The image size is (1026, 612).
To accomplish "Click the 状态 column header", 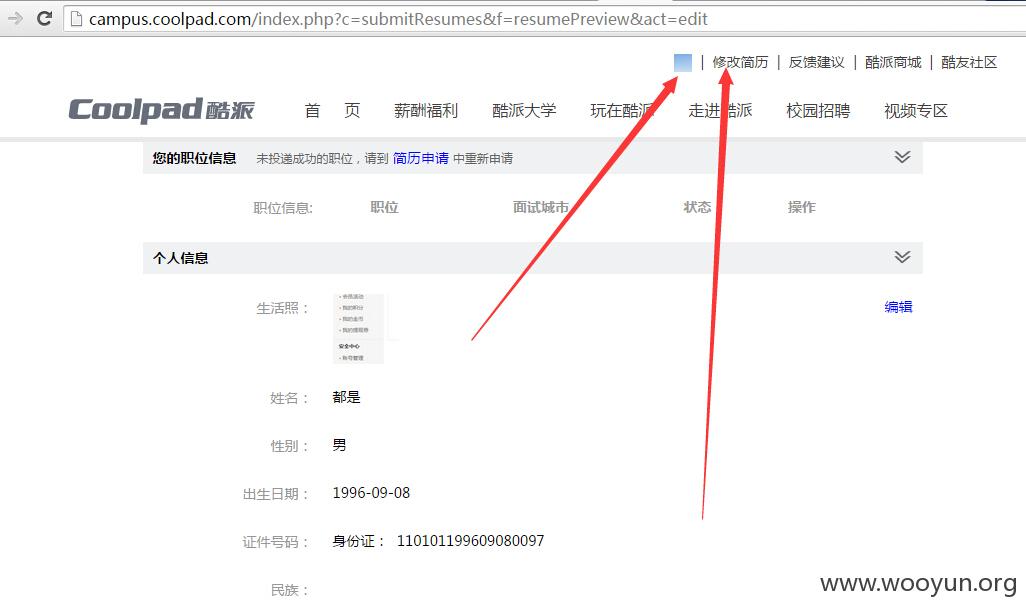I will (x=697, y=207).
